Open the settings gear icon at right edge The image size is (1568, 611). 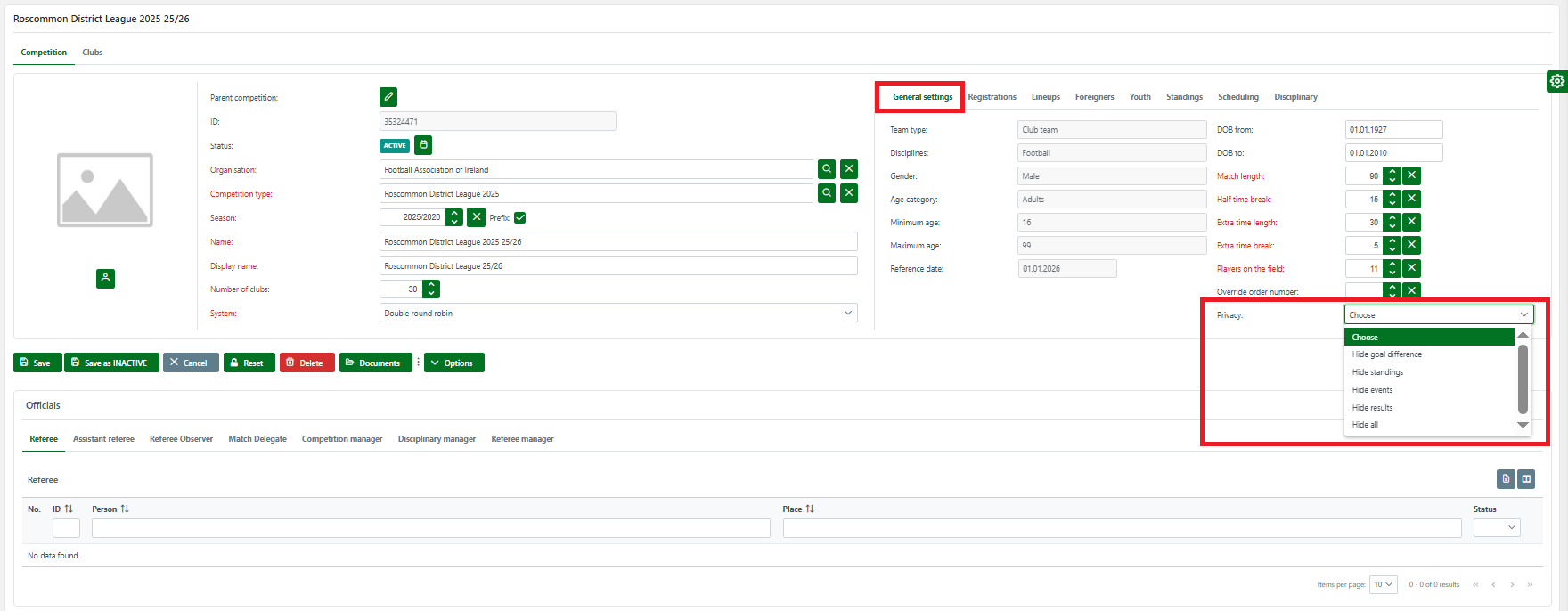(x=1556, y=81)
